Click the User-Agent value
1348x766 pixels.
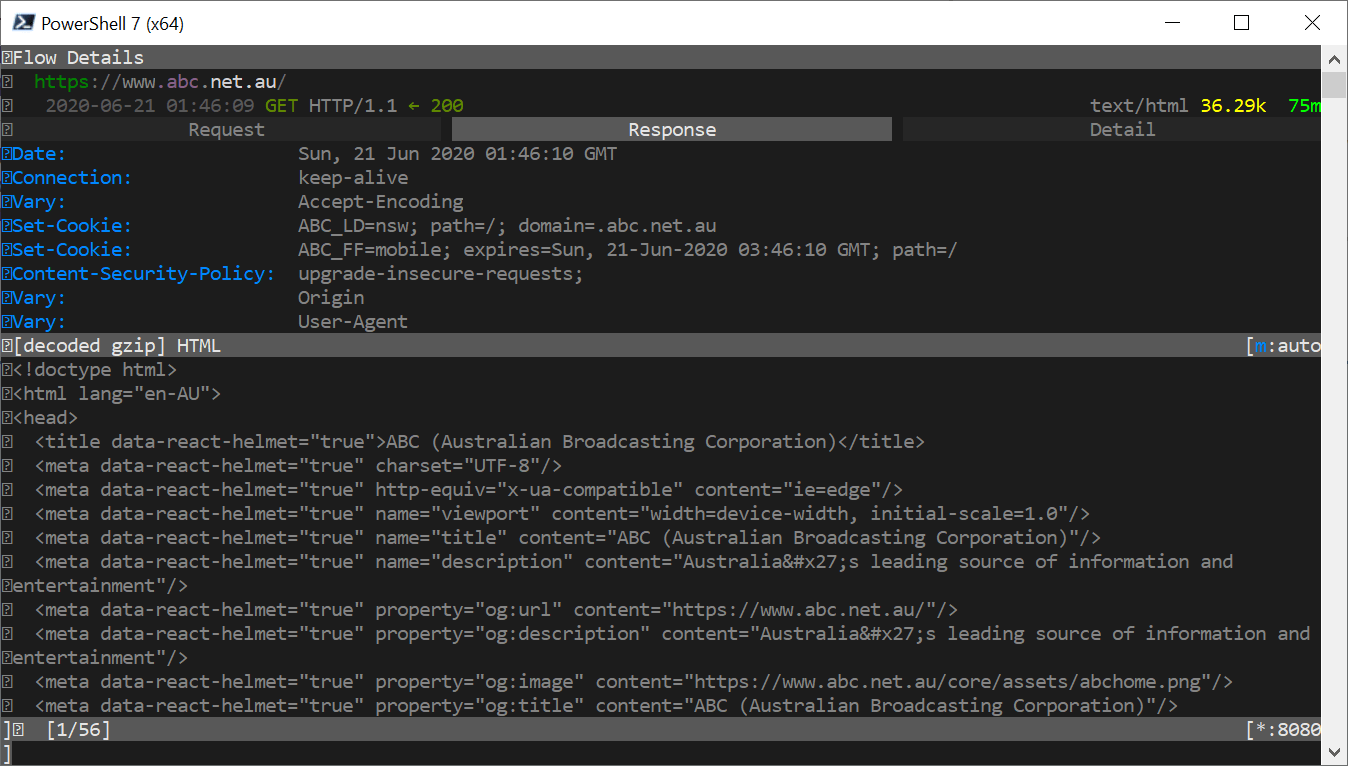[353, 322]
